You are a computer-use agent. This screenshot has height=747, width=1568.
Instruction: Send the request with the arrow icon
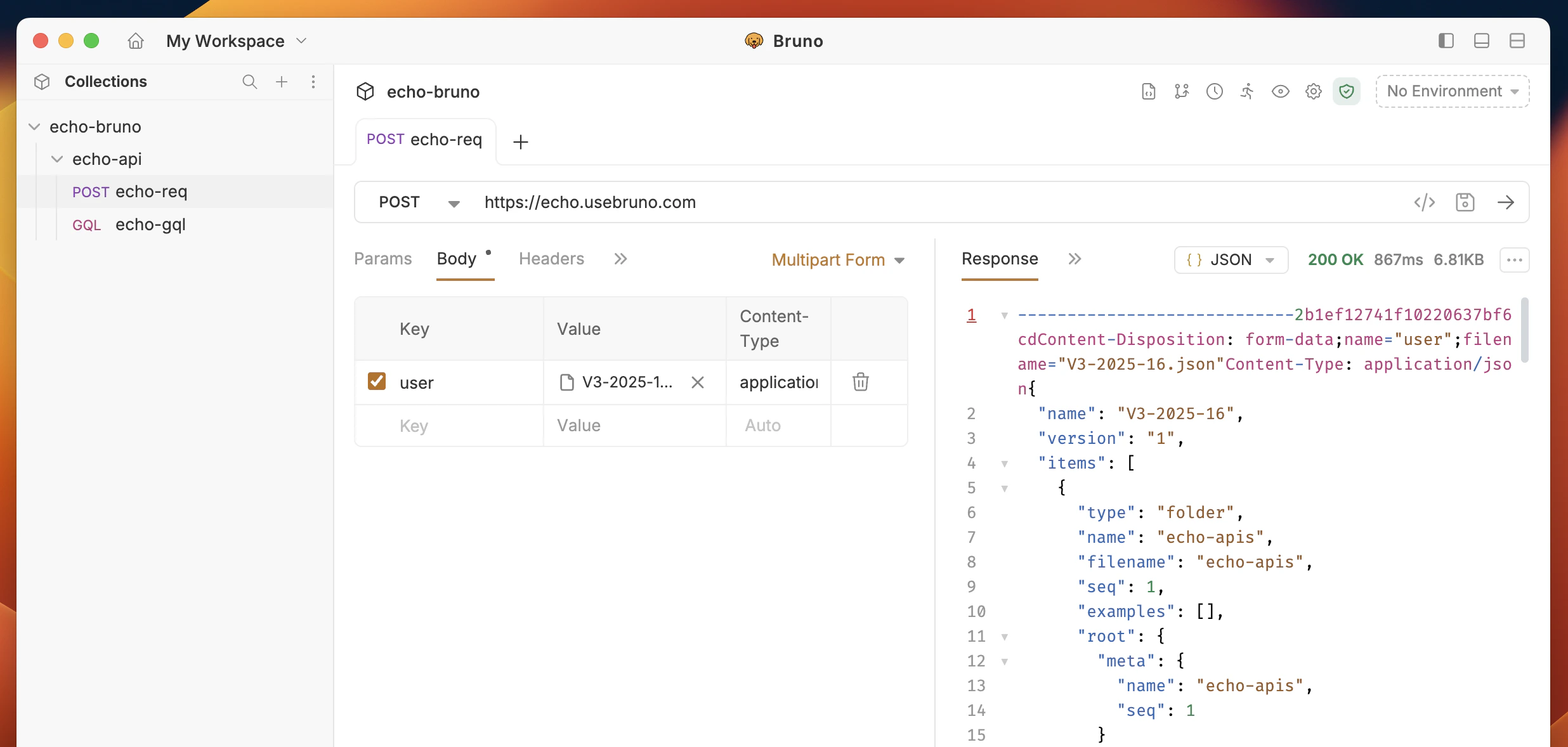click(x=1505, y=202)
